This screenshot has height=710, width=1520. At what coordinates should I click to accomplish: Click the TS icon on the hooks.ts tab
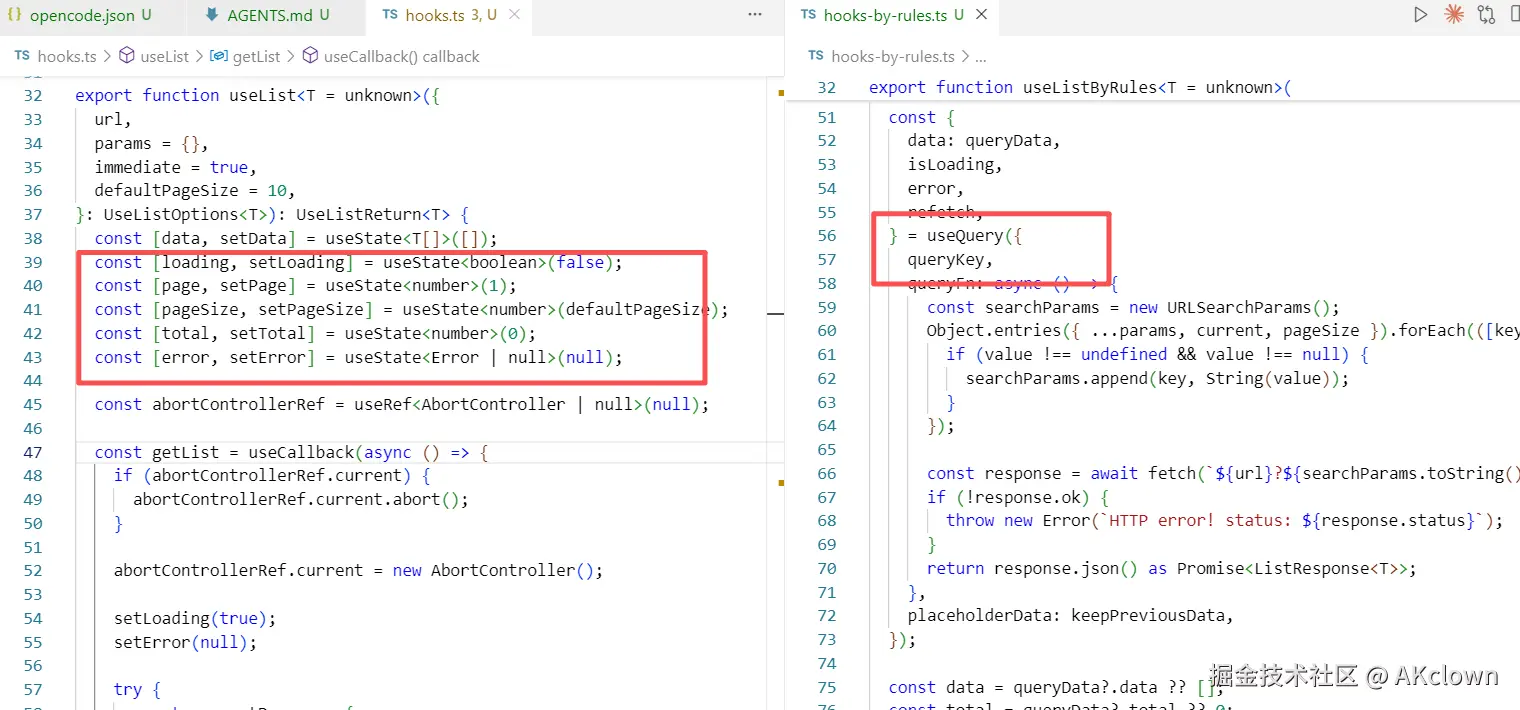point(390,15)
